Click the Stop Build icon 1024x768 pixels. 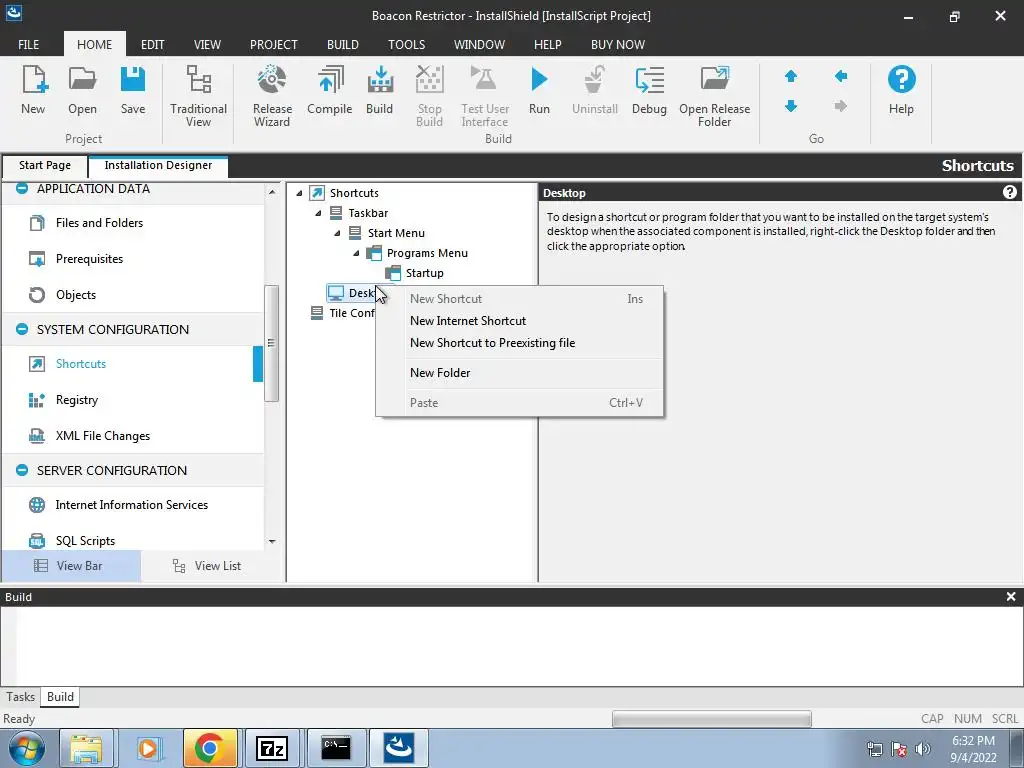point(430,96)
